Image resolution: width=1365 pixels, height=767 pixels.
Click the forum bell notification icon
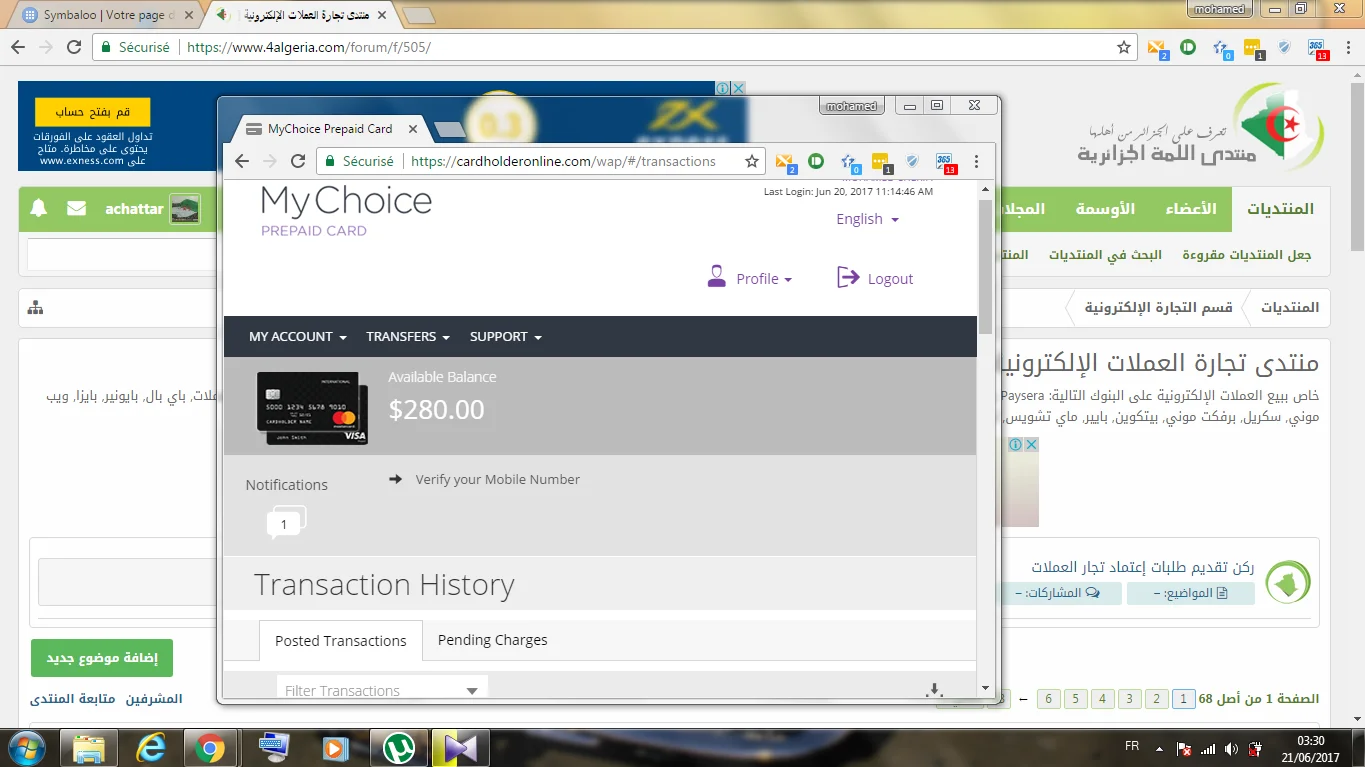(x=39, y=209)
